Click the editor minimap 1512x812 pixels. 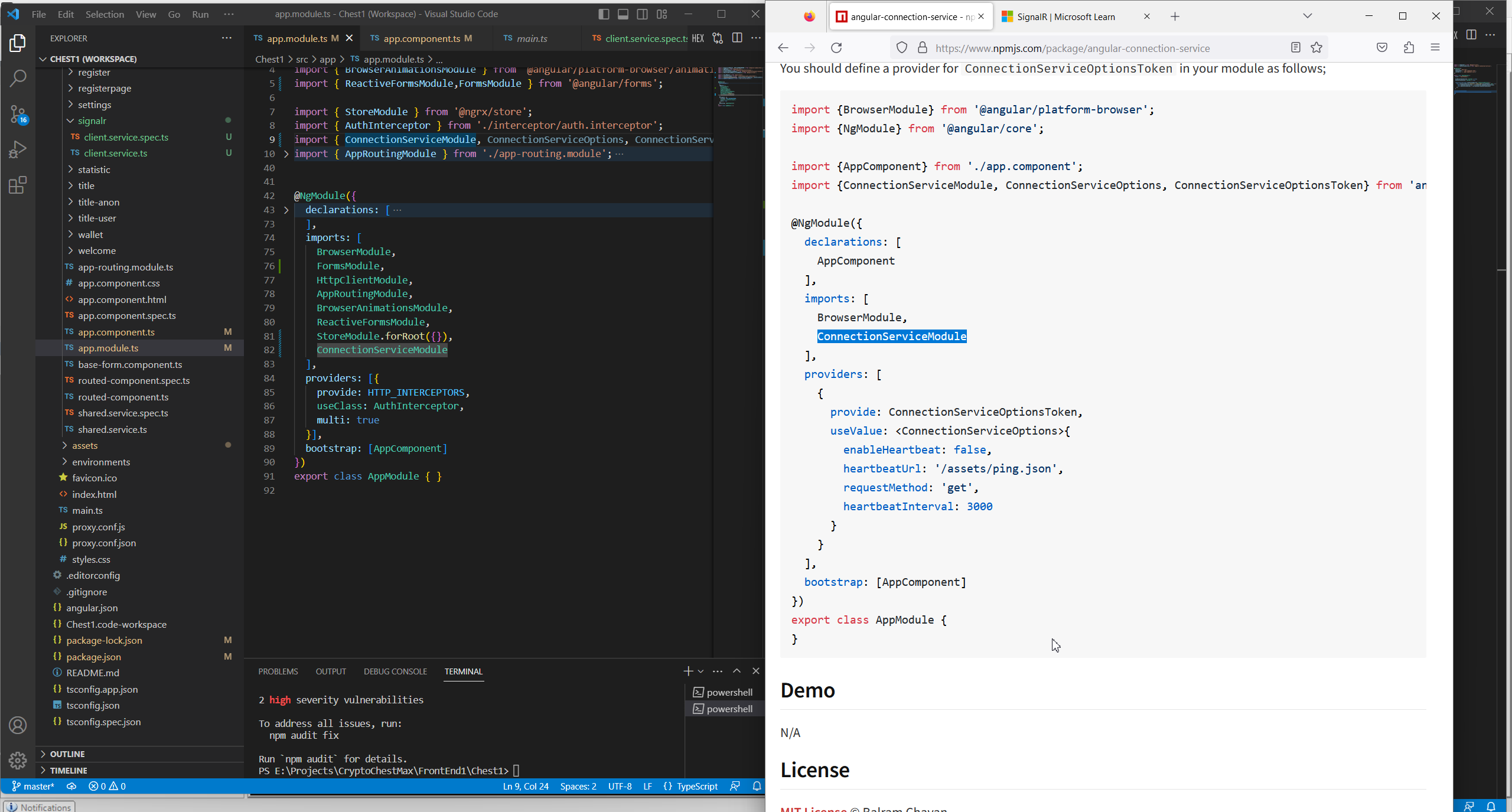pyautogui.click(x=738, y=89)
